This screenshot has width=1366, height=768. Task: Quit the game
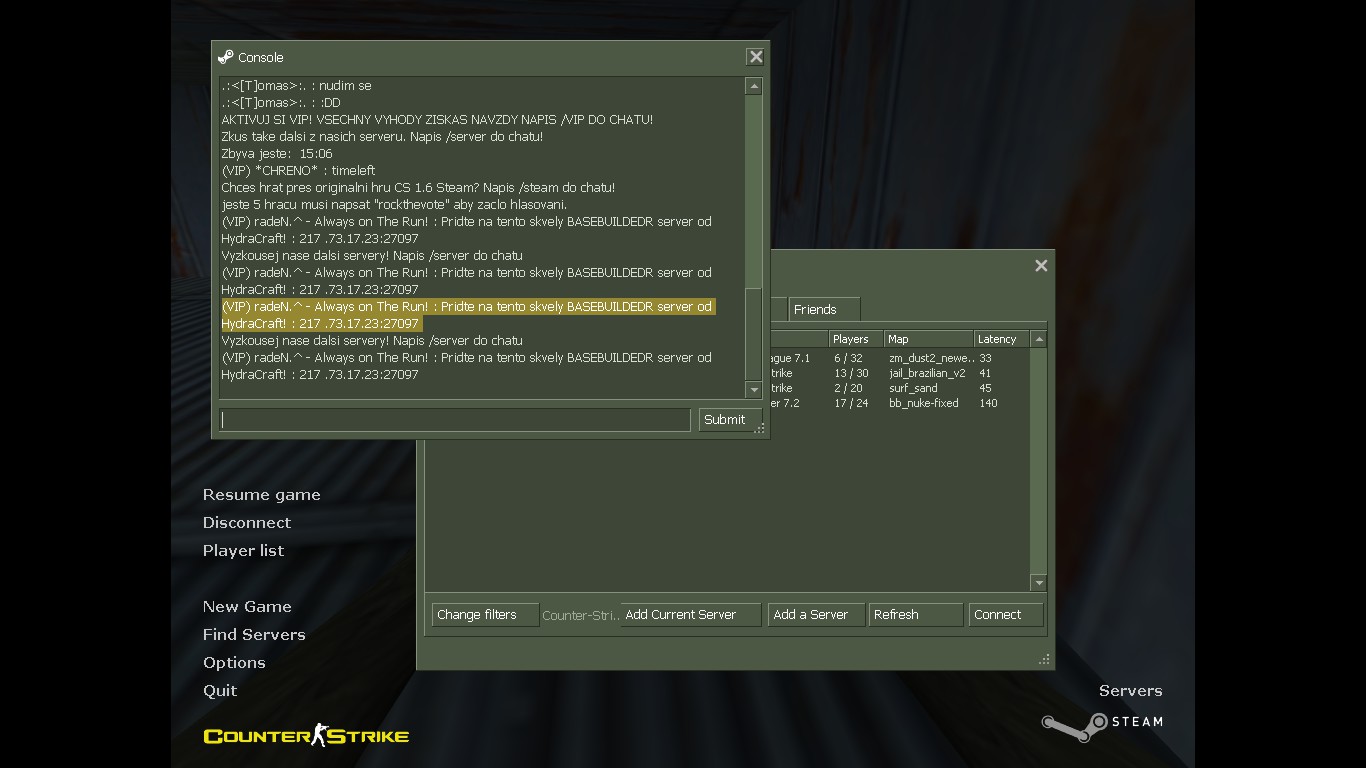click(x=220, y=691)
